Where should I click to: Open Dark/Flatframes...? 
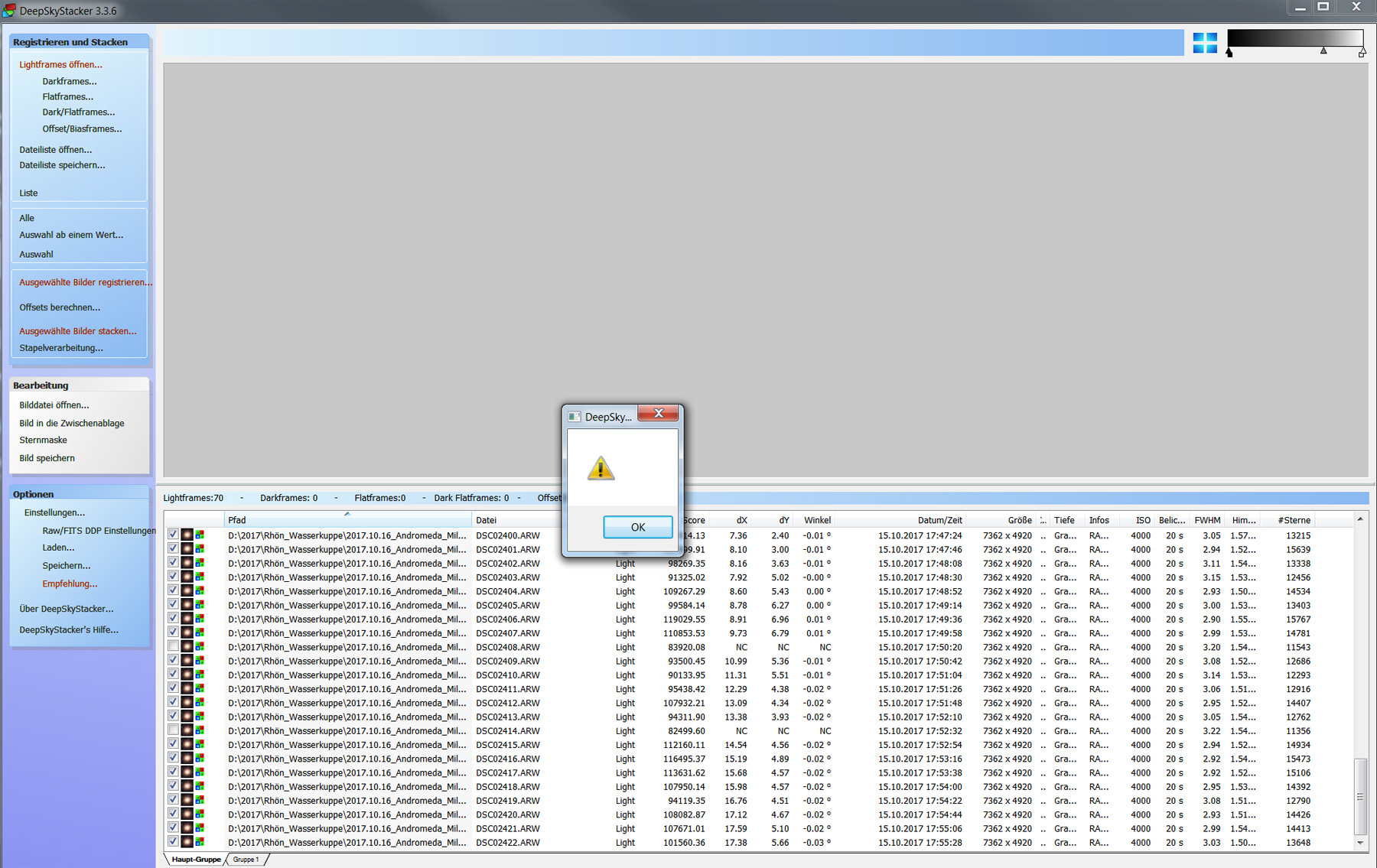coord(79,112)
